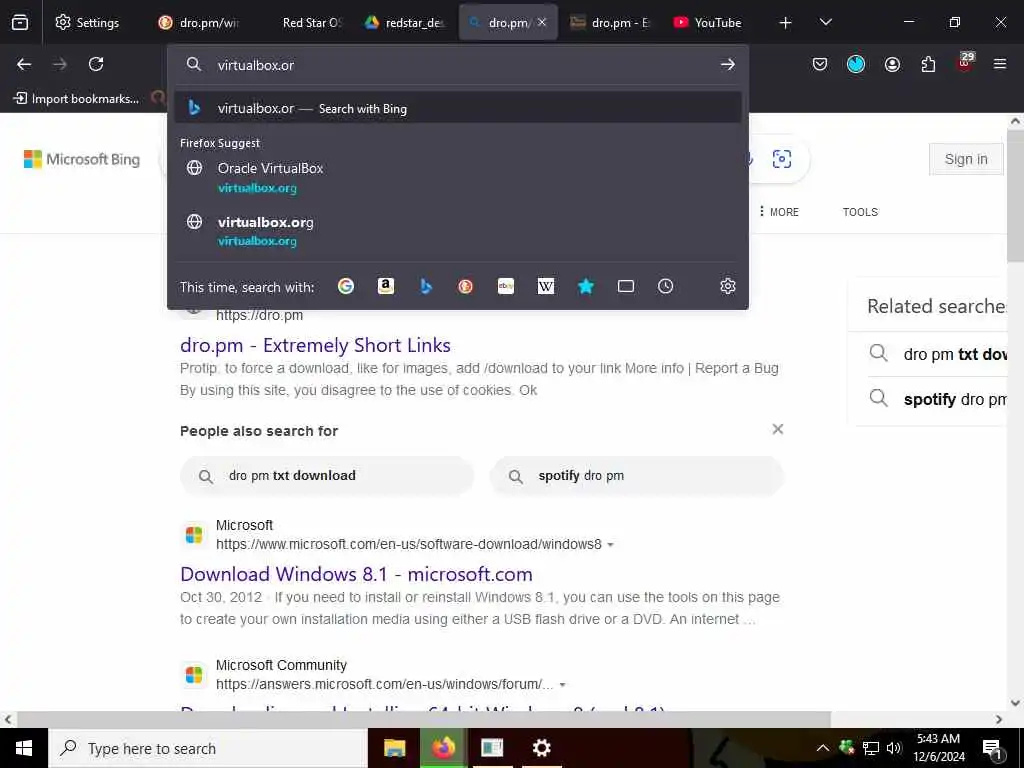The height and width of the screenshot is (768, 1024).
Task: Save page to Pocket icon
Action: [820, 64]
